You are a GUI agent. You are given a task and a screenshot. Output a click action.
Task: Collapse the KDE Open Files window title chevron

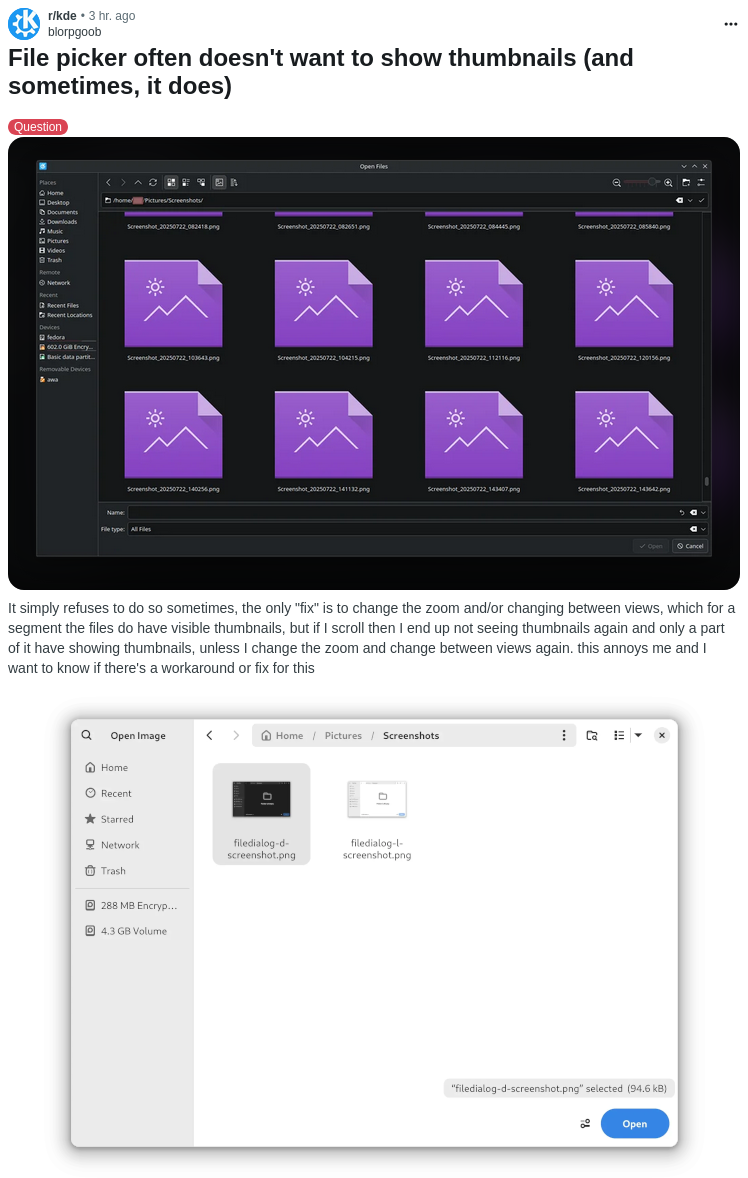coord(684,166)
